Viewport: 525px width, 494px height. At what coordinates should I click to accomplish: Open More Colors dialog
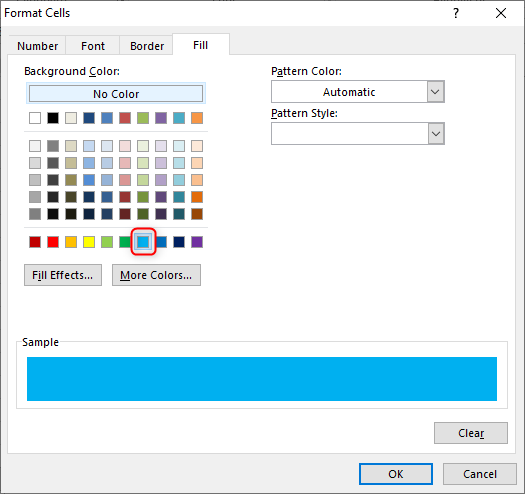tap(156, 275)
